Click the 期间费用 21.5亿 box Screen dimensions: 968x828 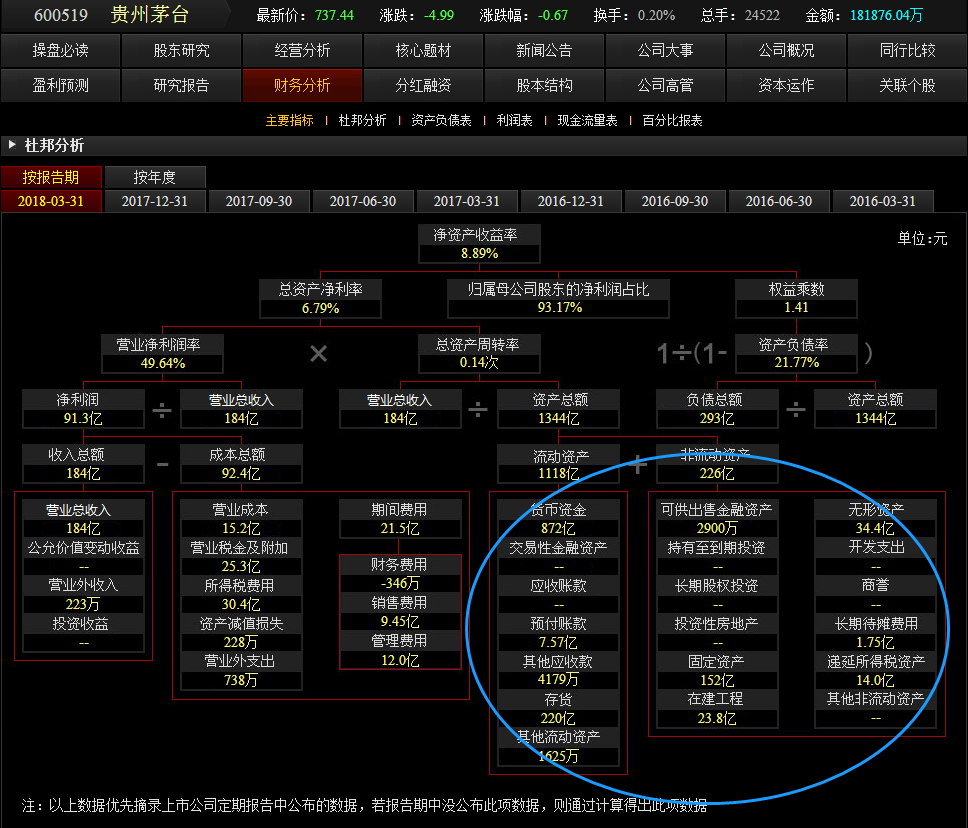(400, 519)
